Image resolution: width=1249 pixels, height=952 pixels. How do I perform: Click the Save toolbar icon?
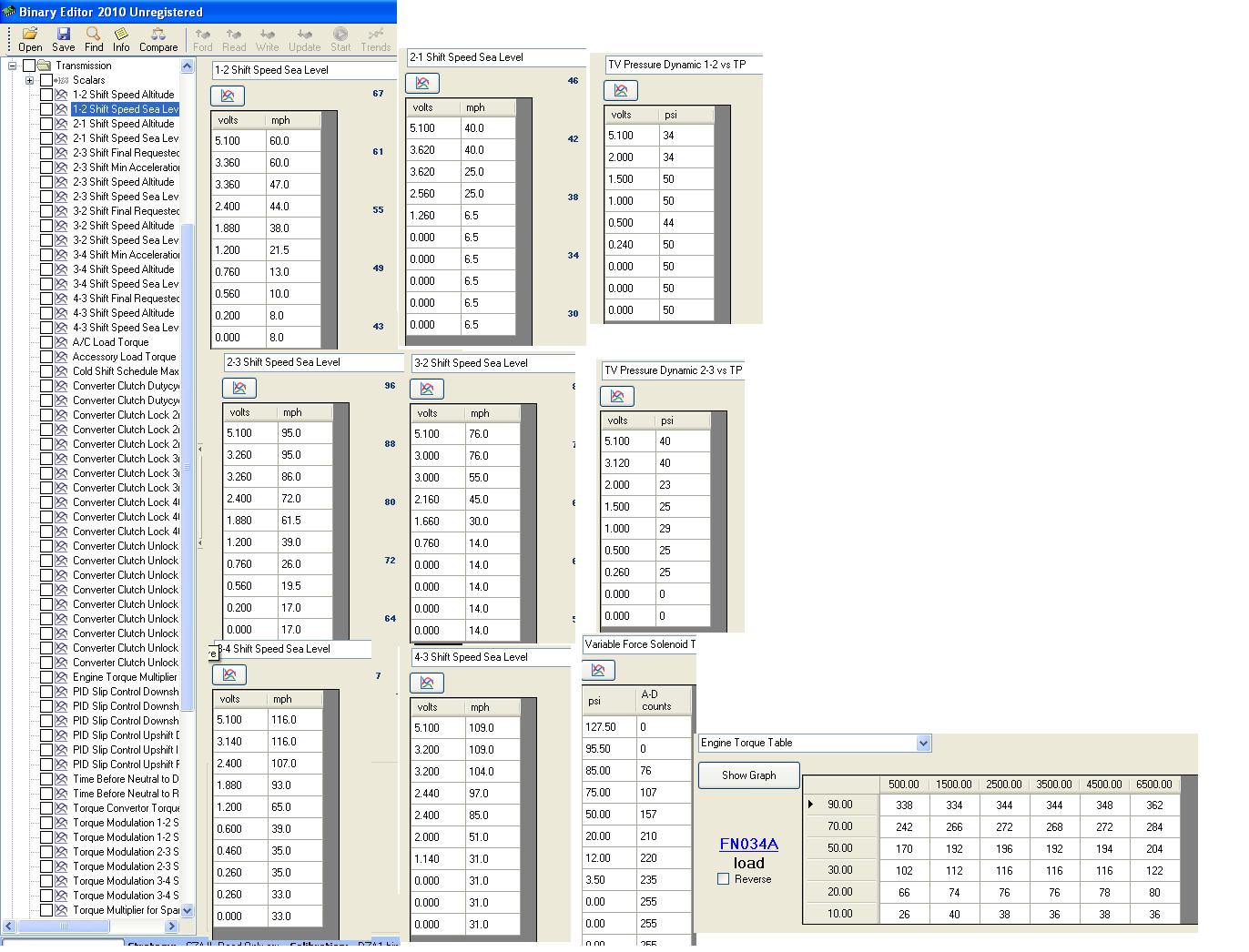[x=64, y=39]
